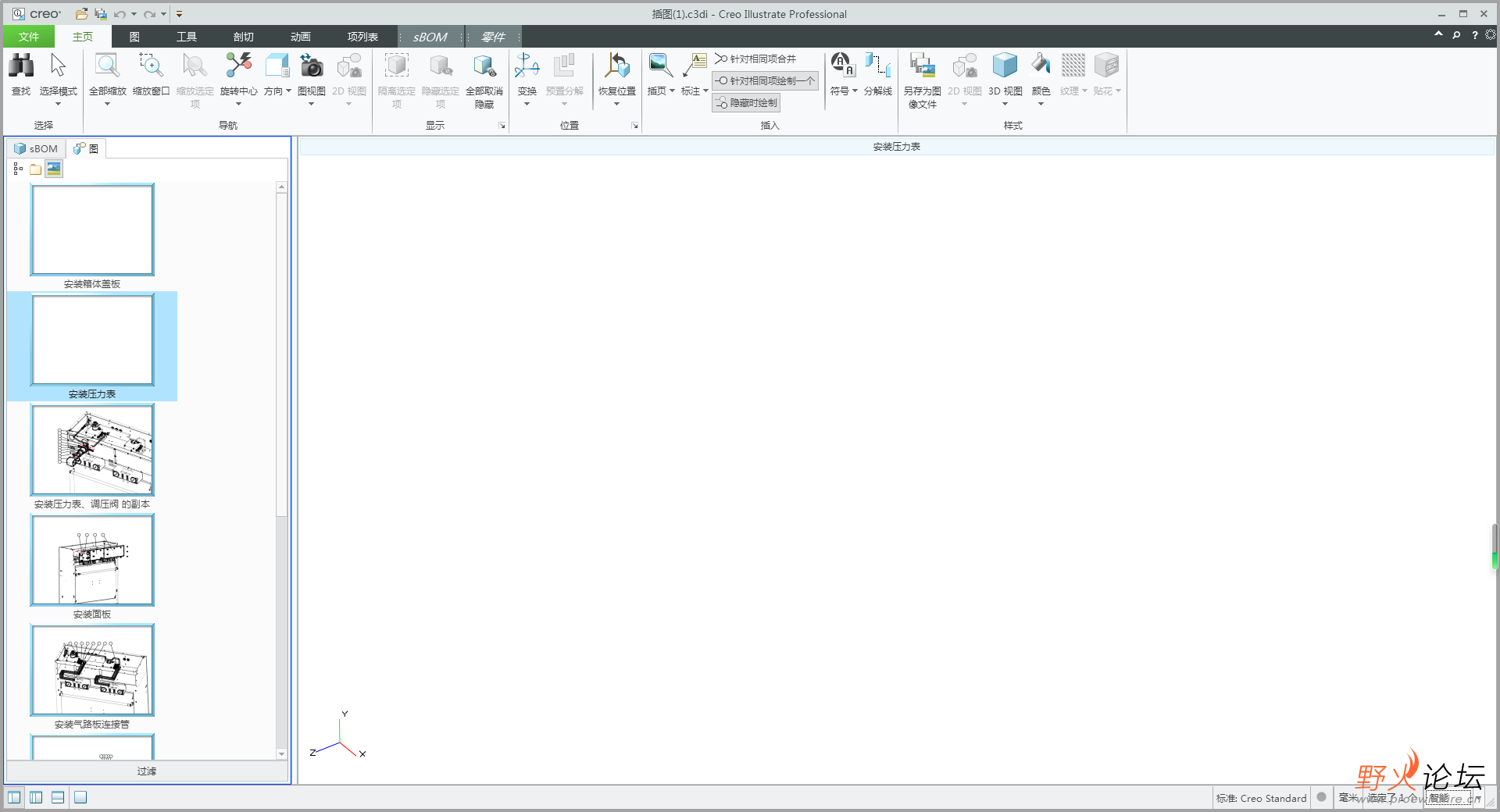Open the 变换 dropdown arrow
This screenshot has height=812, width=1500.
pyautogui.click(x=527, y=104)
